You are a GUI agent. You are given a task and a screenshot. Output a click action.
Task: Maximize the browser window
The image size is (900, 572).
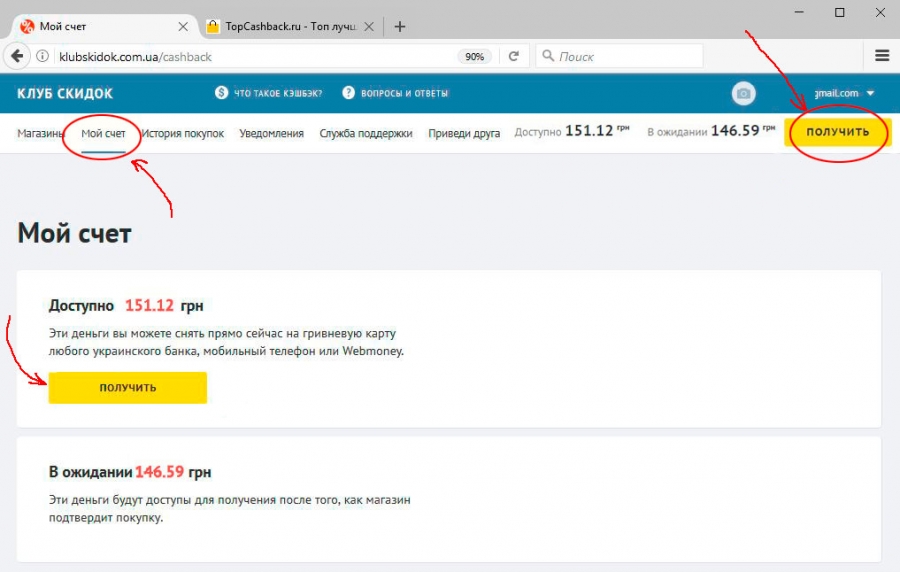click(839, 12)
